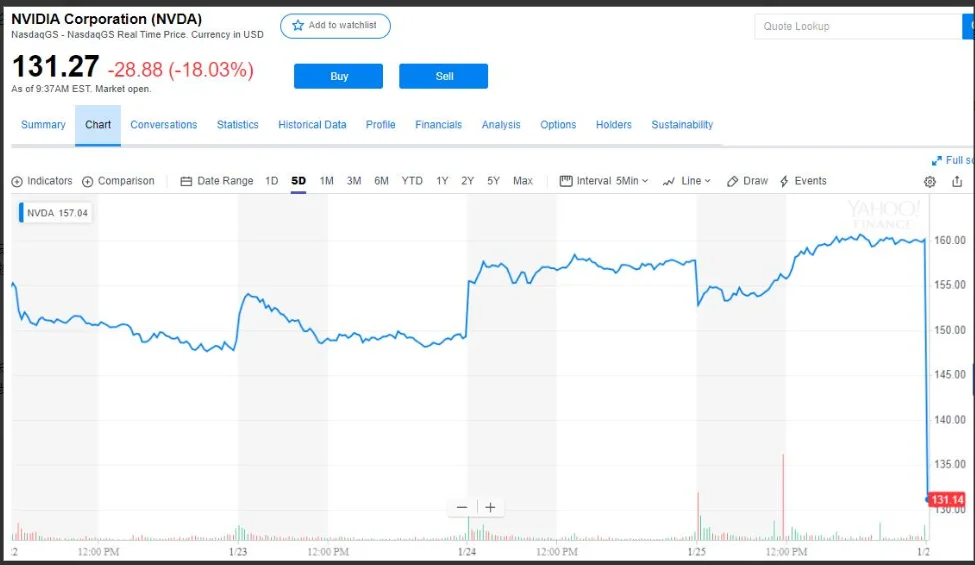975x565 pixels.
Task: Click the red 131.14 price marker
Action: pos(946,499)
